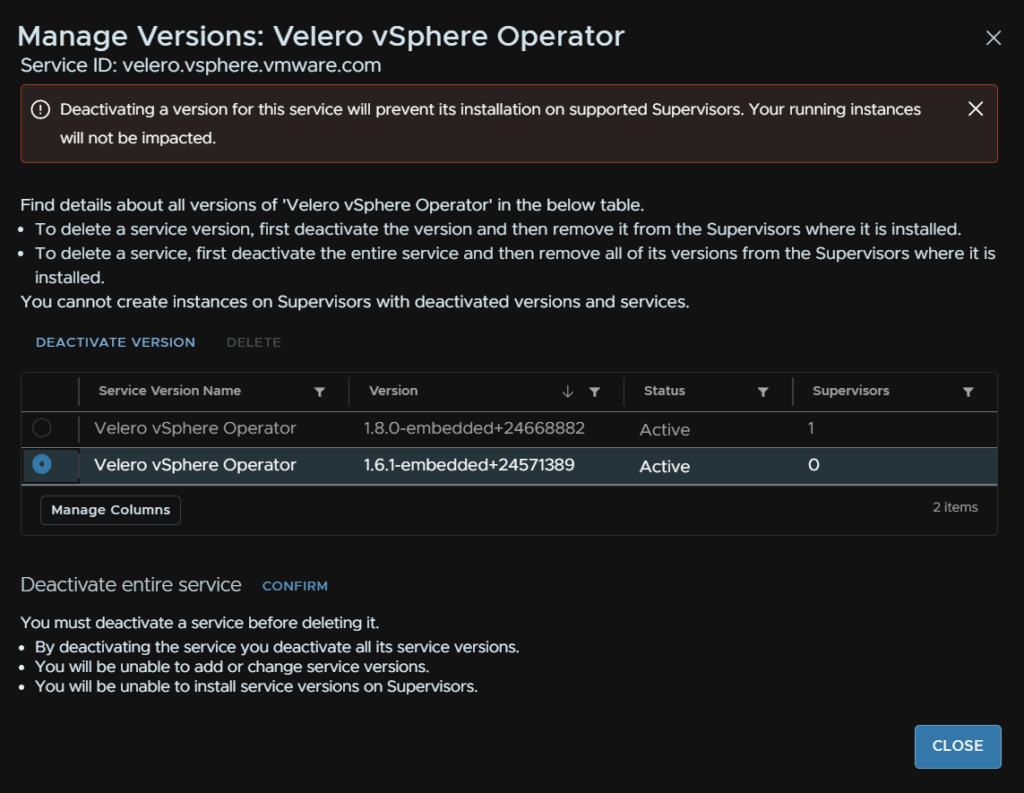Click DEACTIVATE VERSION action
The image size is (1024, 793).
point(116,342)
